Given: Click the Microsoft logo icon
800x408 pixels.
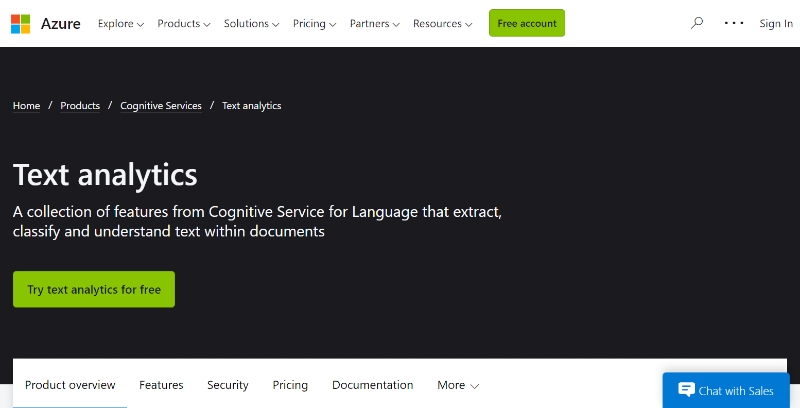Looking at the screenshot, I should point(20,24).
